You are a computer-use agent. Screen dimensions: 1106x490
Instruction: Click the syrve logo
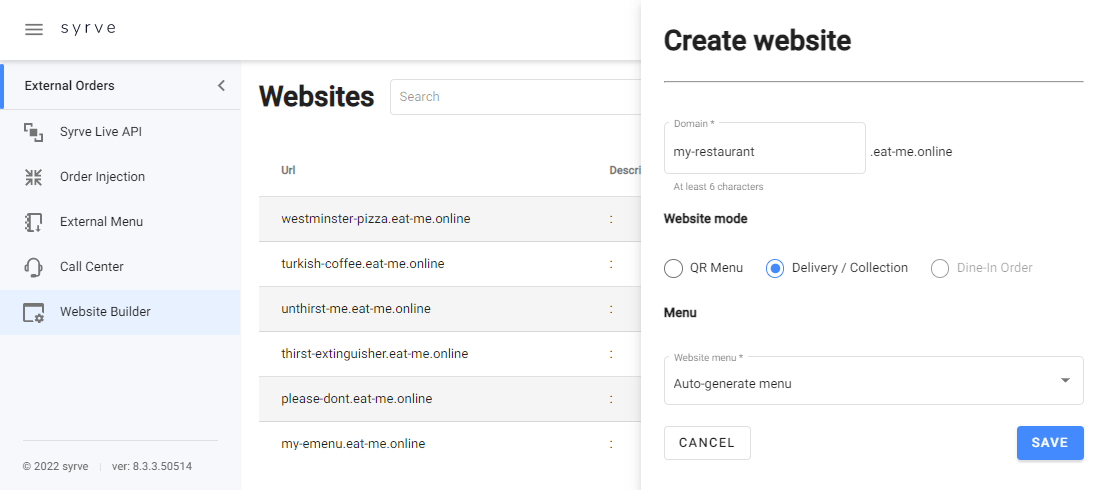[88, 28]
